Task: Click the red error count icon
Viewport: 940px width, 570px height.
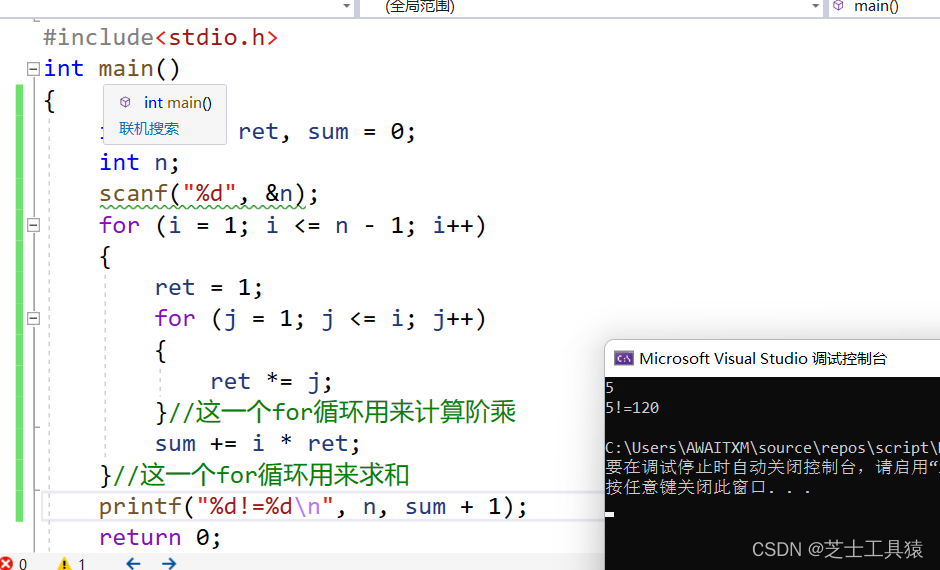Action: click(6, 563)
